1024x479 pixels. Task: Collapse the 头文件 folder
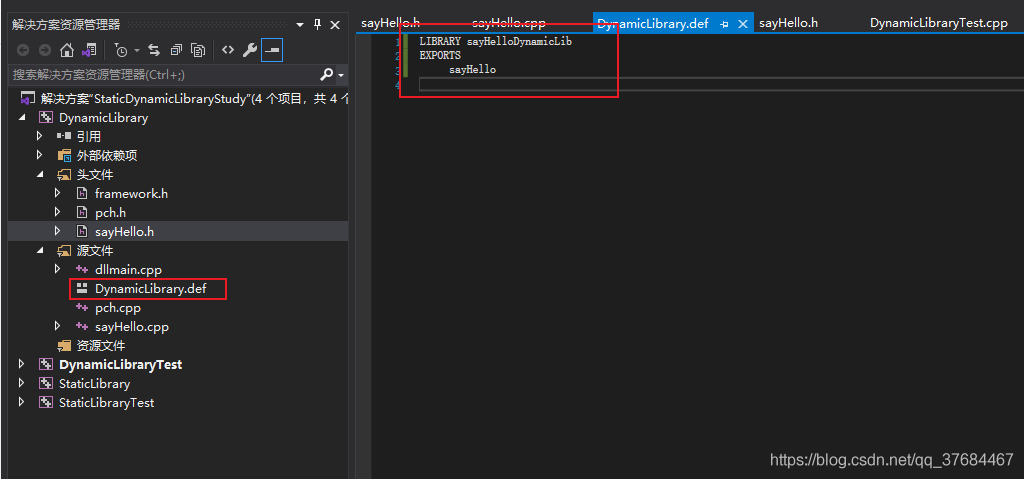click(x=40, y=174)
